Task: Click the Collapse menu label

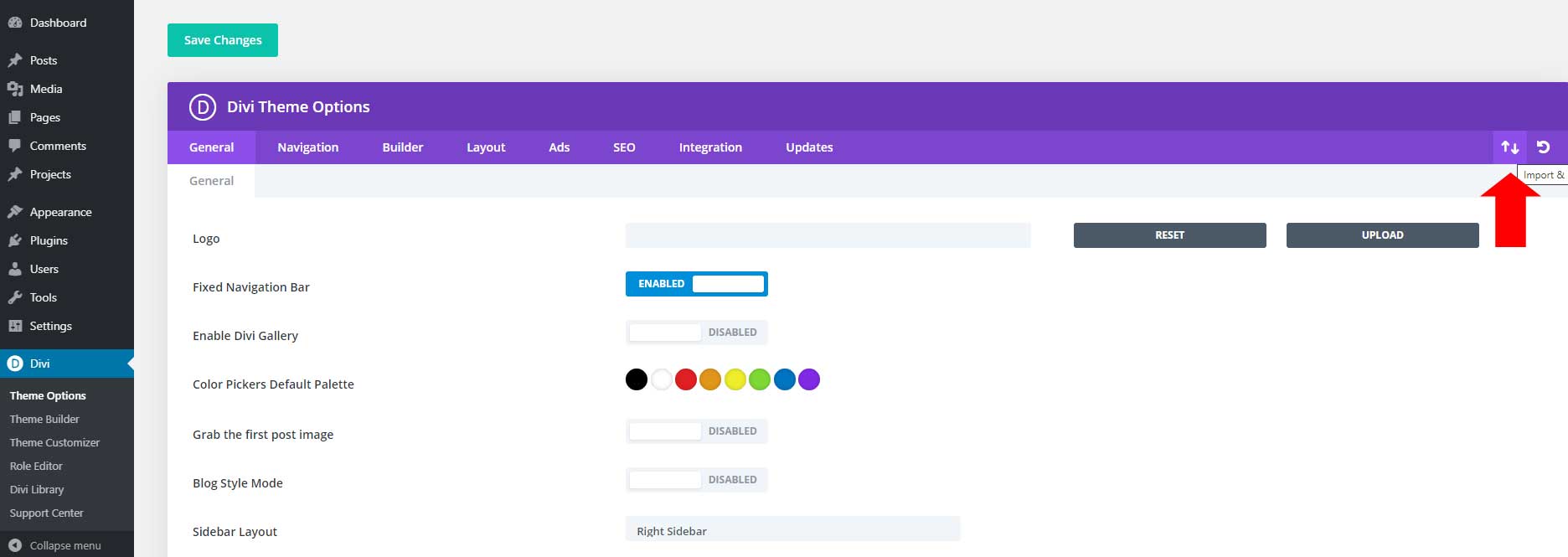Action: (x=65, y=545)
